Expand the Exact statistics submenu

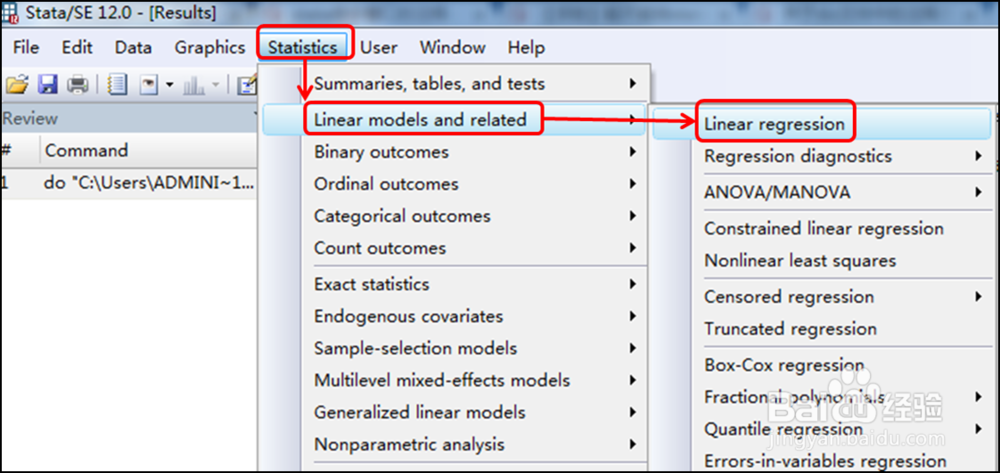pyautogui.click(x=455, y=284)
